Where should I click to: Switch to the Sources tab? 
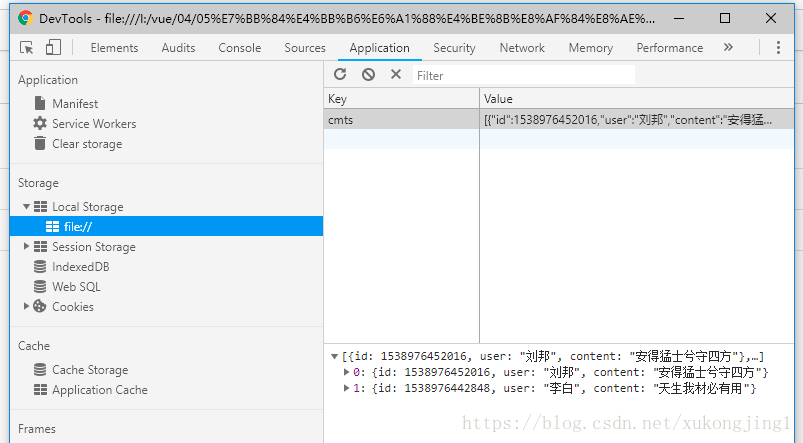point(305,48)
